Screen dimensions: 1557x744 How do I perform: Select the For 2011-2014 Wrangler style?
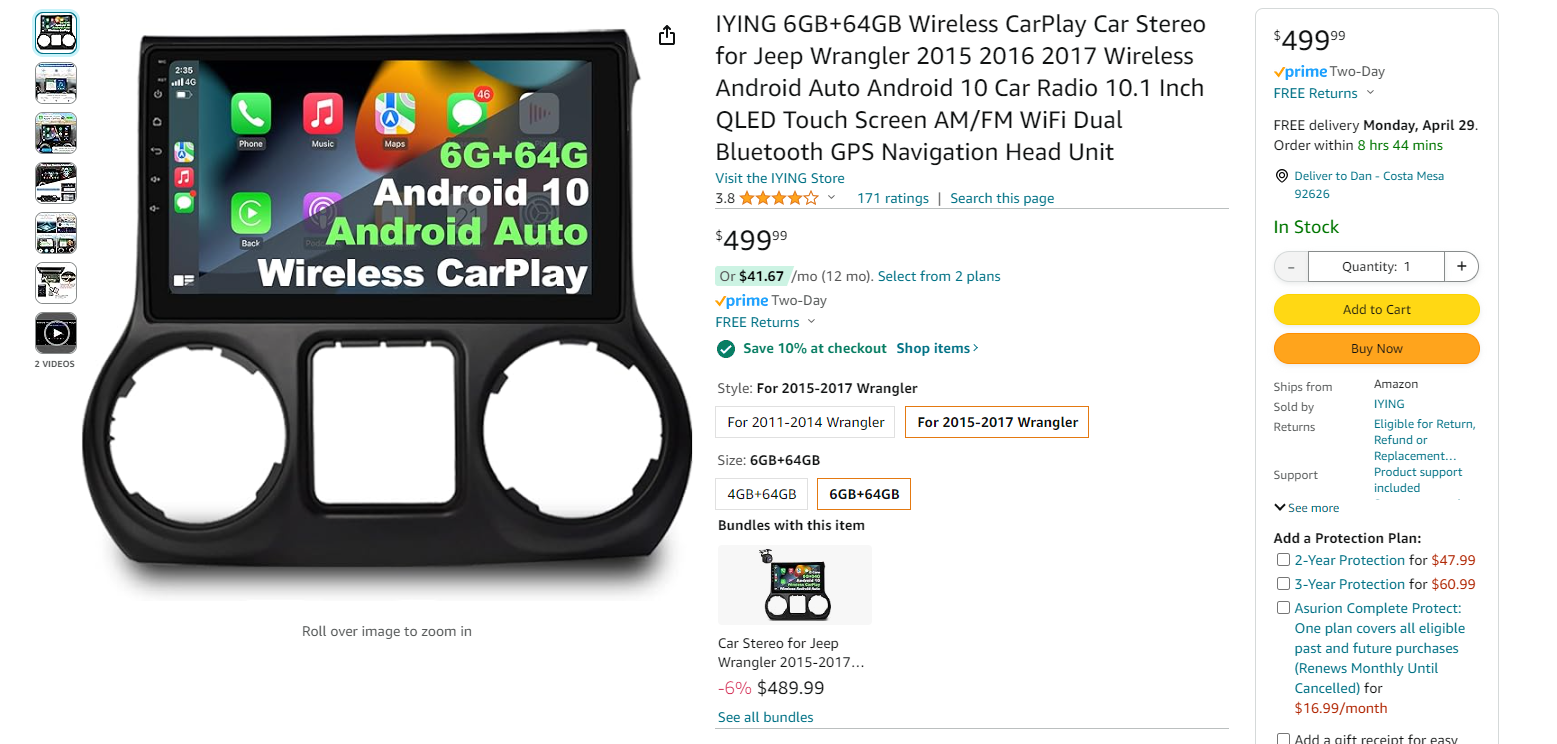(805, 422)
